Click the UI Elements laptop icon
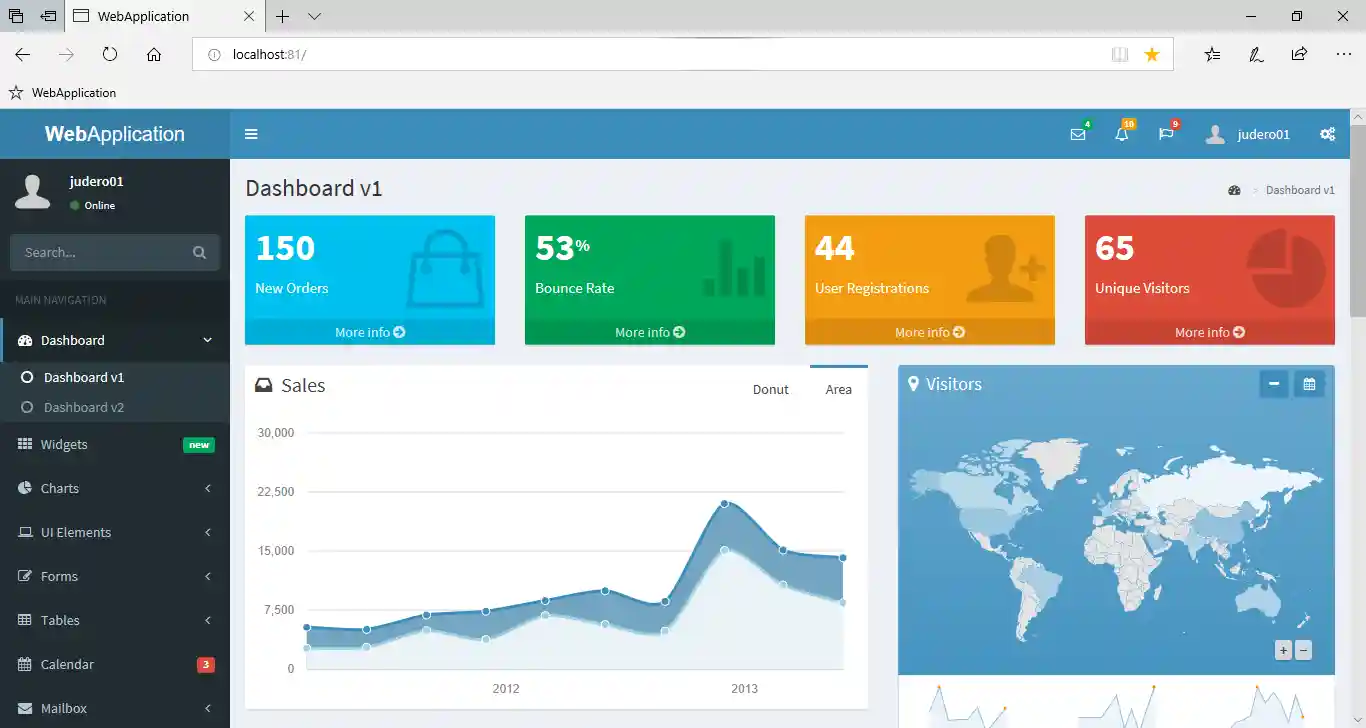The width and height of the screenshot is (1366, 728). (x=25, y=532)
